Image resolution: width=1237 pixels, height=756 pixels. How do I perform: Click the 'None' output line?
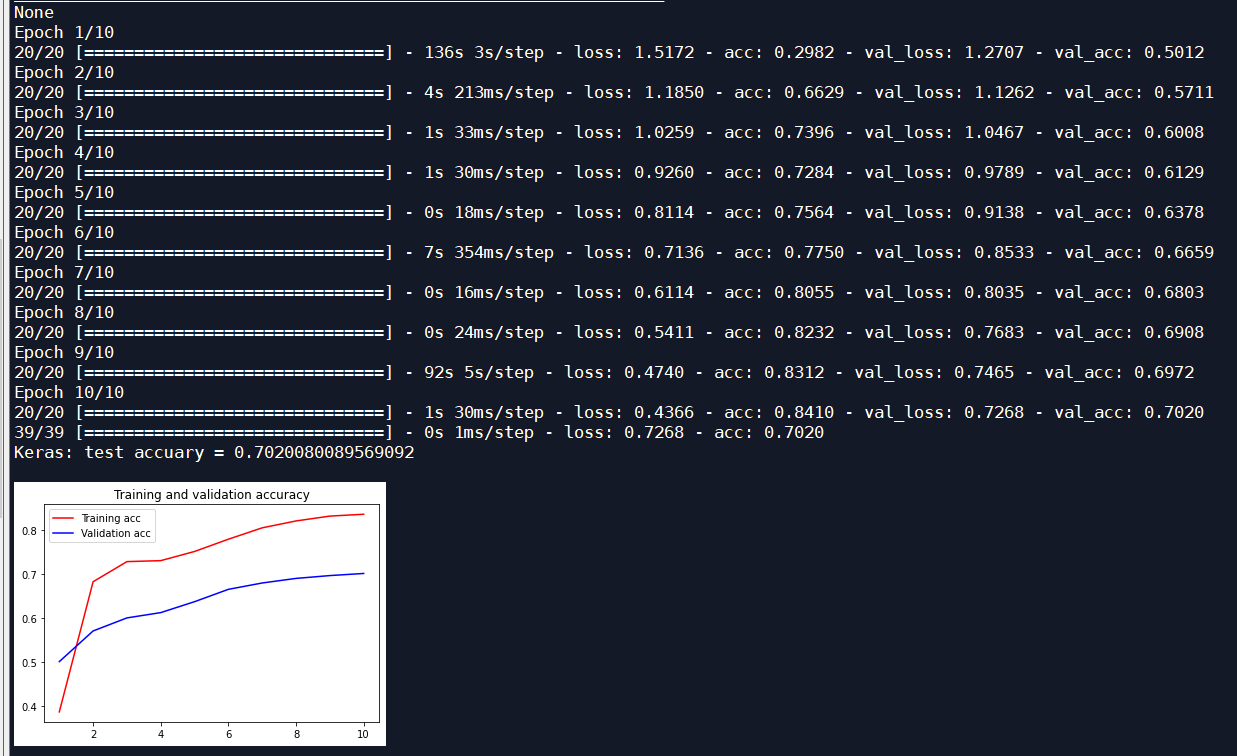pyautogui.click(x=34, y=12)
